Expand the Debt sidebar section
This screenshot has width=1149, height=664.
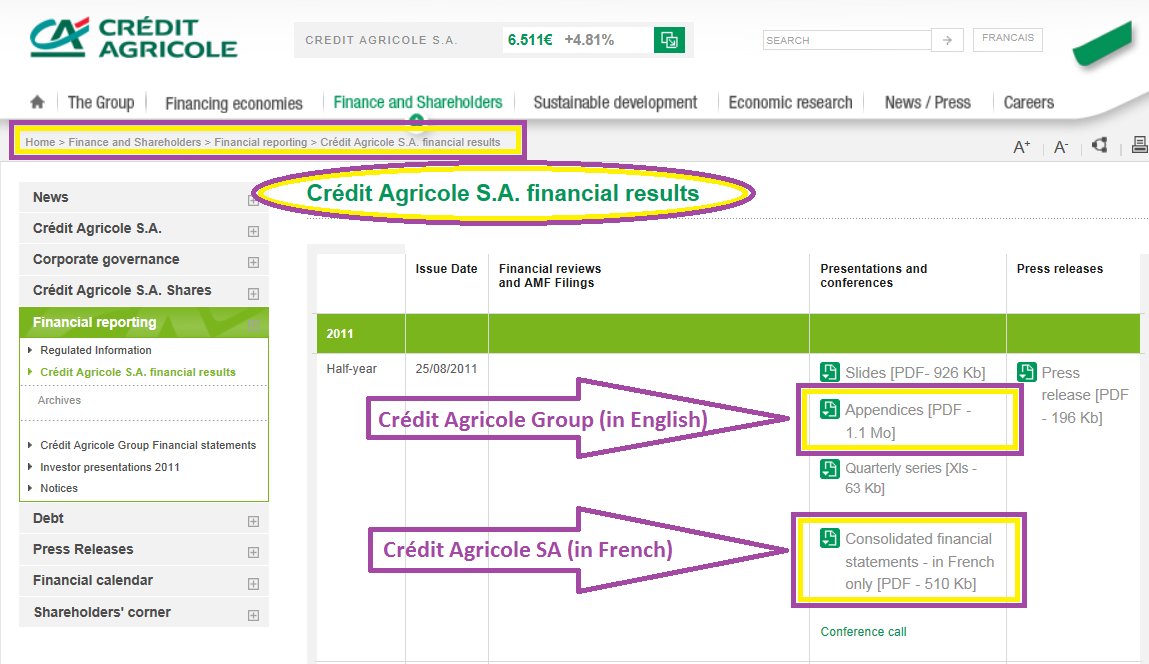(254, 521)
